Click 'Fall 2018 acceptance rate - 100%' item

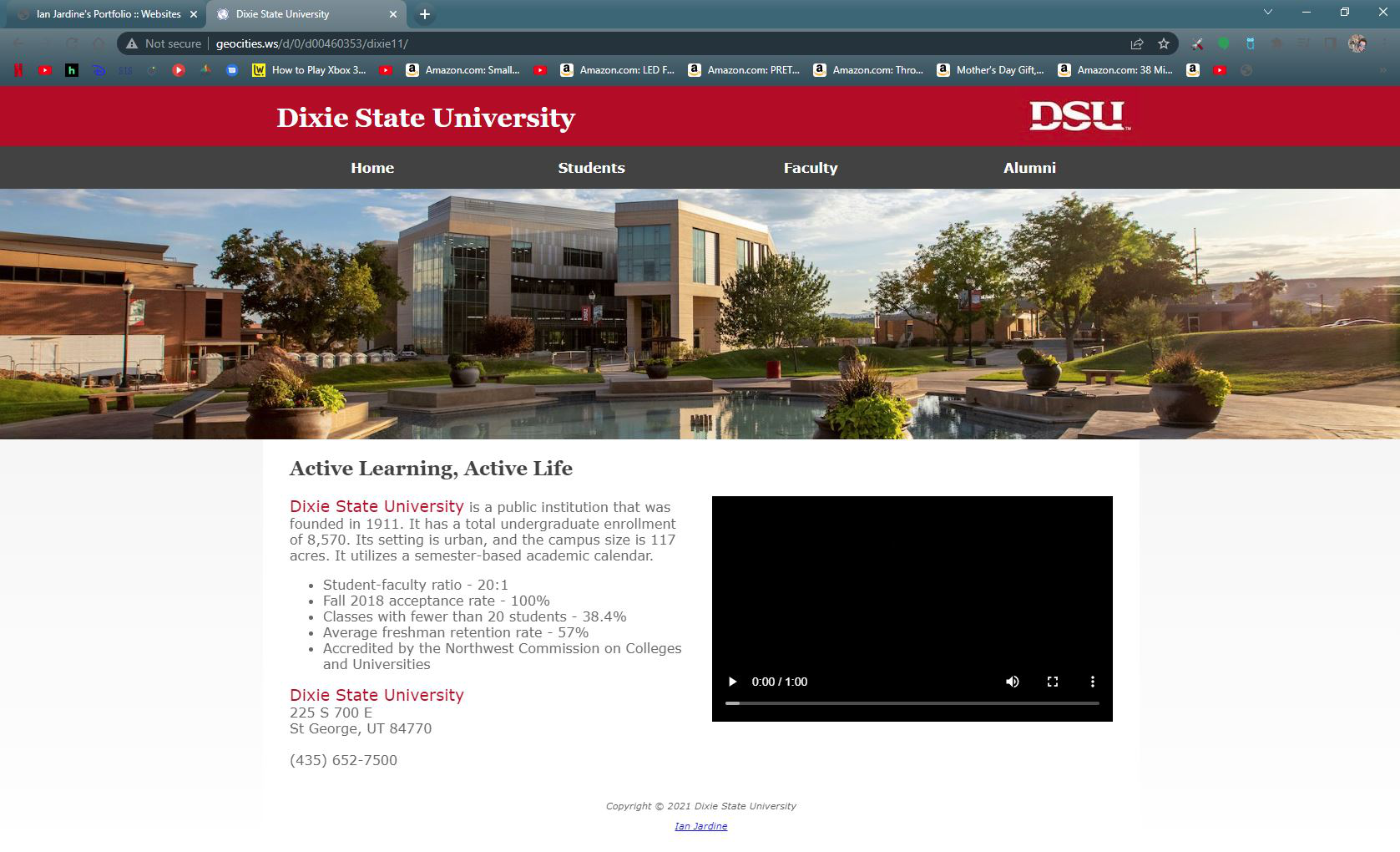pos(437,601)
